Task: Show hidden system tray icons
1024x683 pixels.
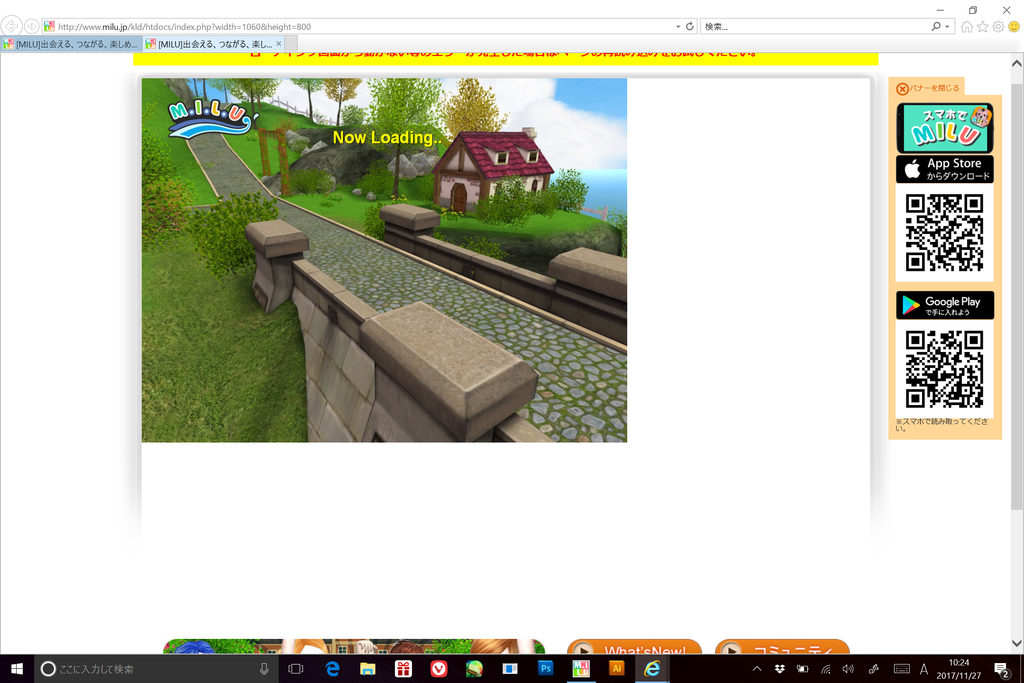Action: click(757, 668)
